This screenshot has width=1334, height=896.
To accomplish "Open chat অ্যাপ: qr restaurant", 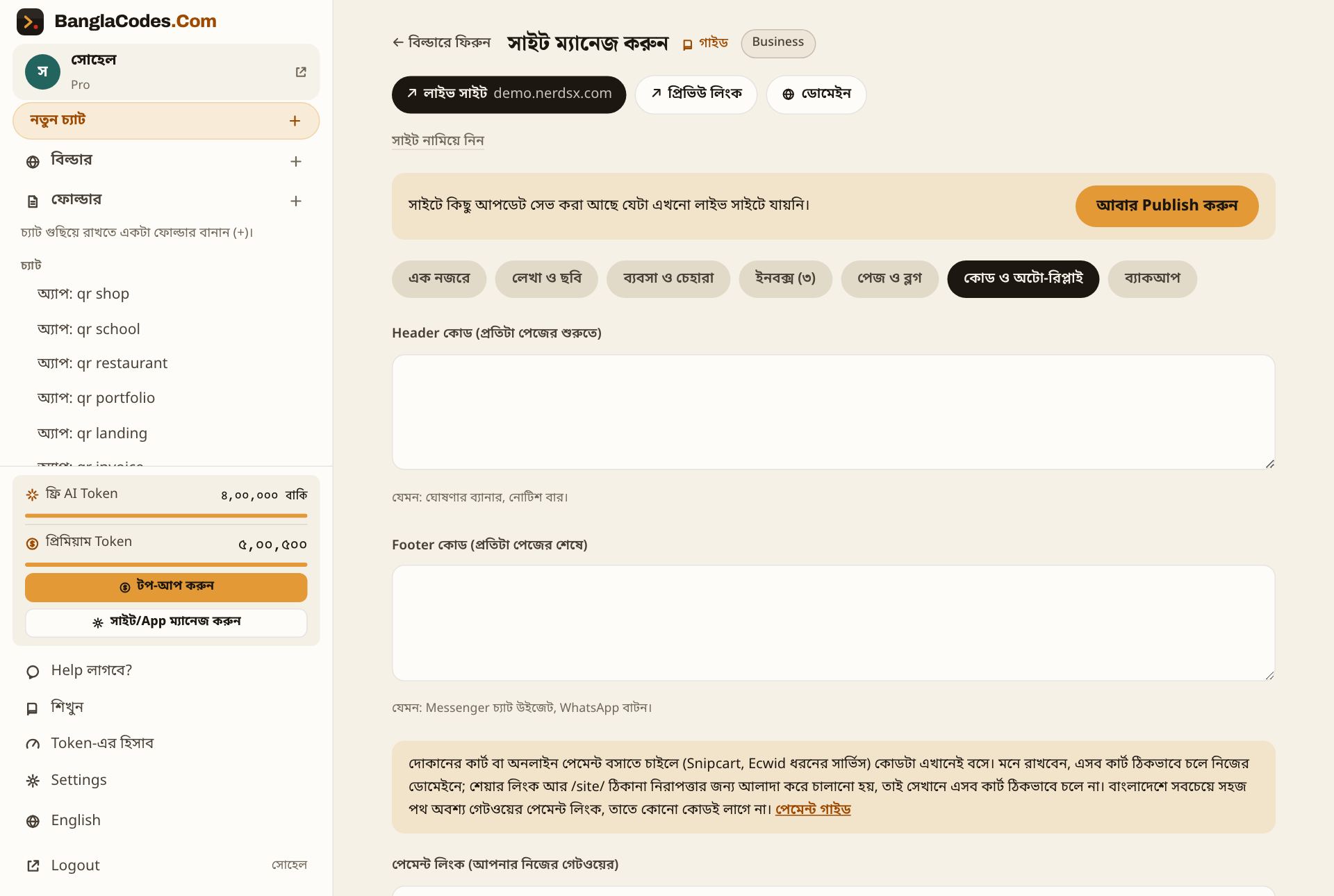I will pyautogui.click(x=103, y=363).
